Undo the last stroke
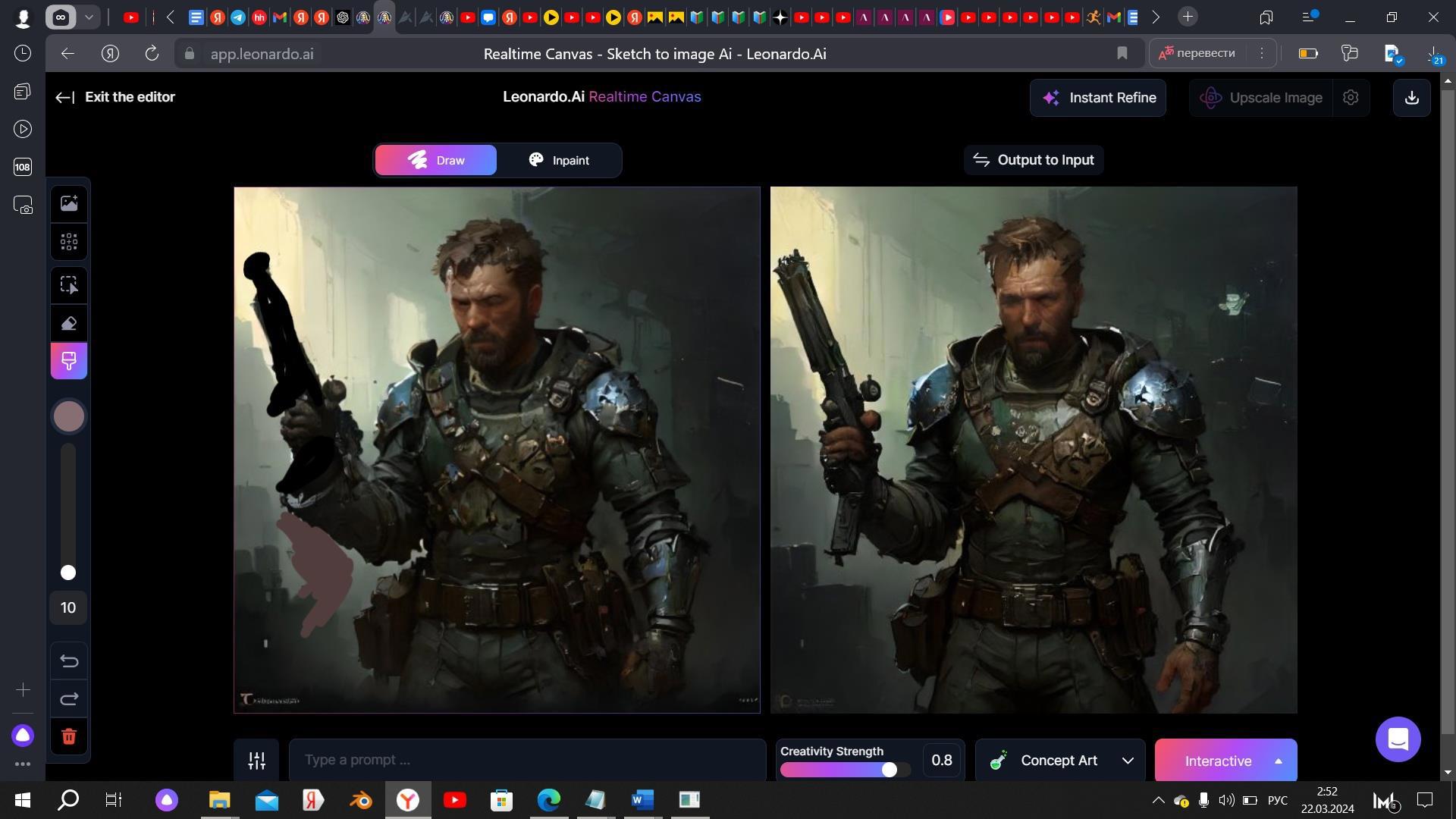The image size is (1456, 819). (69, 661)
